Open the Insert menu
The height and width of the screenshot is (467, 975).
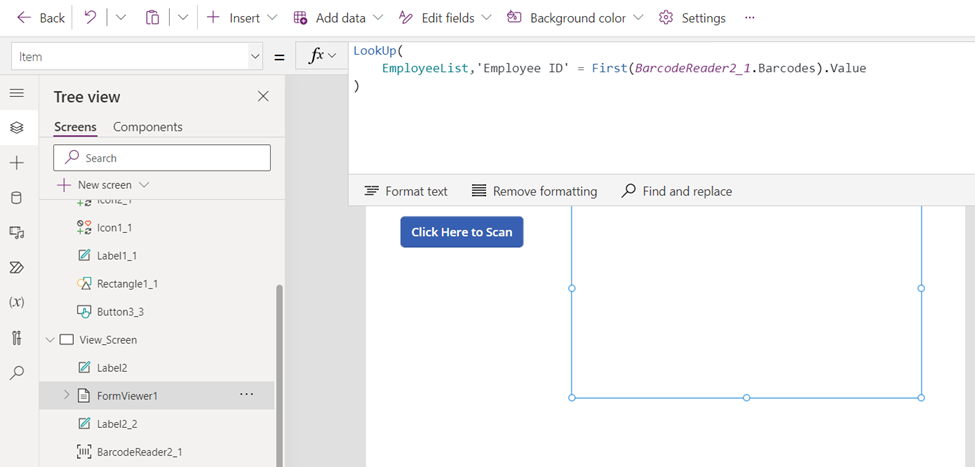click(x=241, y=18)
